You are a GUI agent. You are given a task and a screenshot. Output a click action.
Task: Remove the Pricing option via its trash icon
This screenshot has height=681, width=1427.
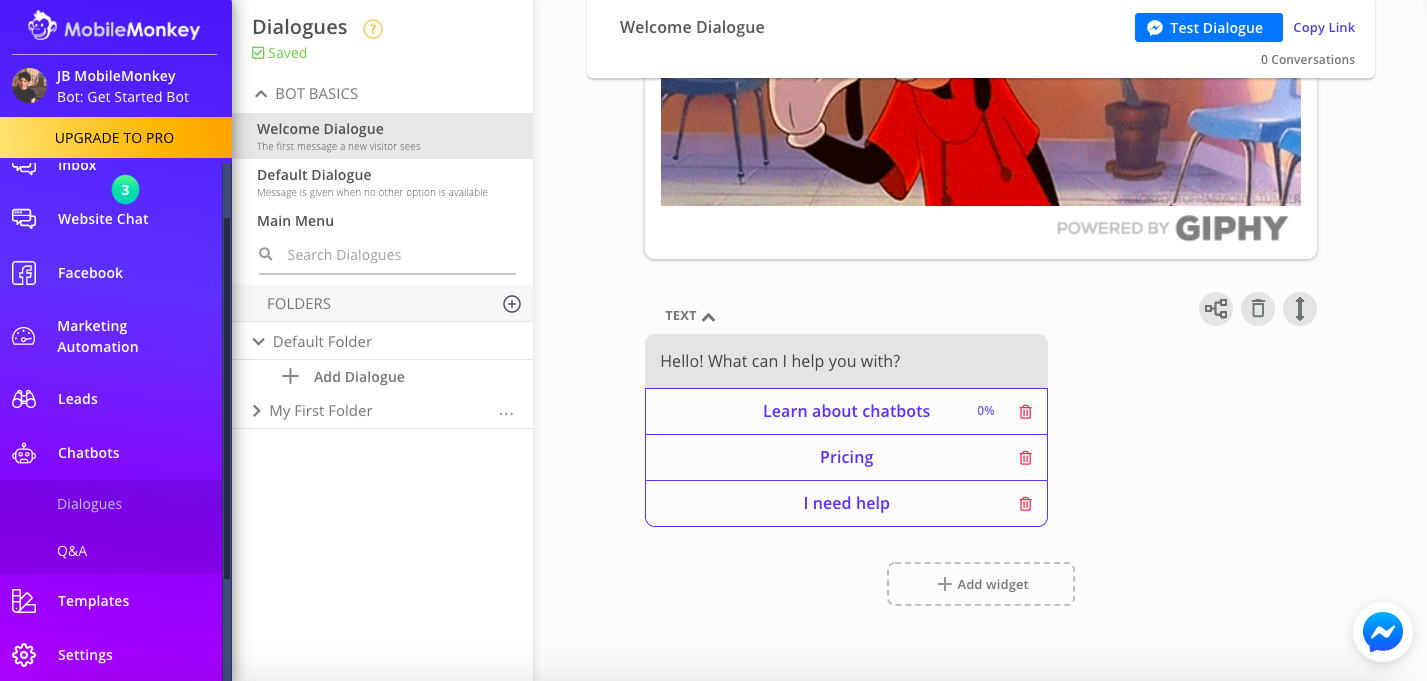[1024, 457]
